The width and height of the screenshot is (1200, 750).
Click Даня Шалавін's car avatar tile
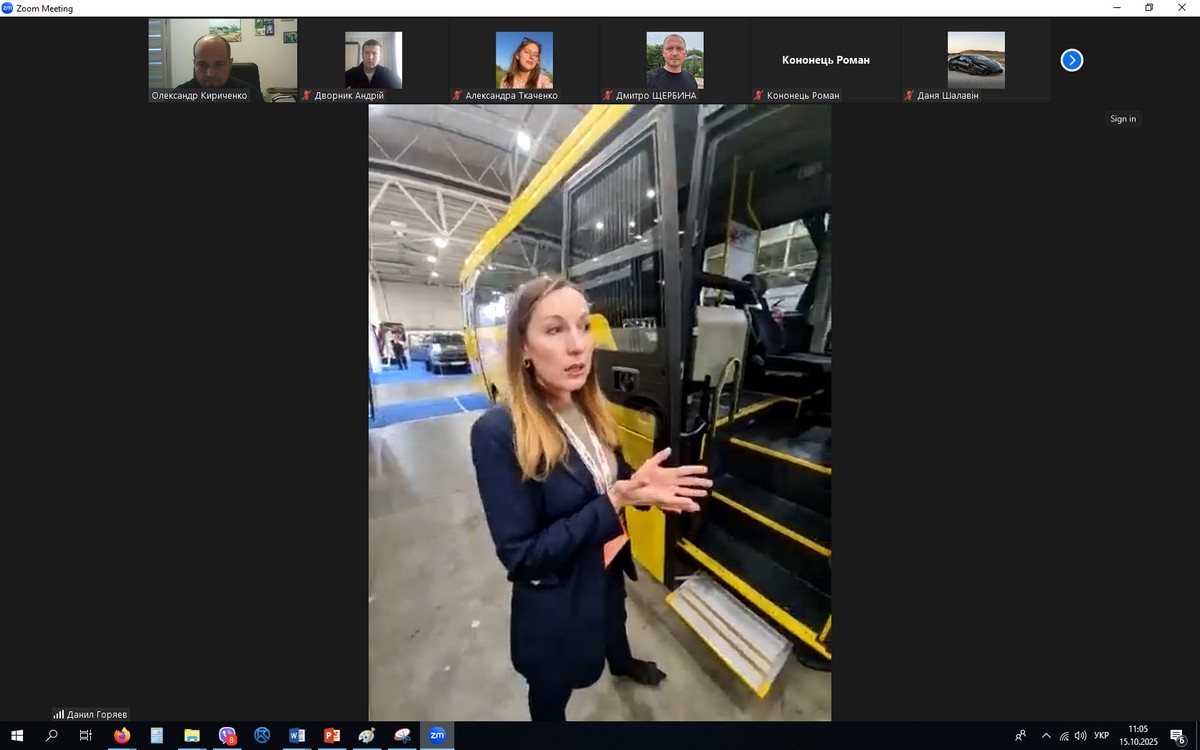975,60
